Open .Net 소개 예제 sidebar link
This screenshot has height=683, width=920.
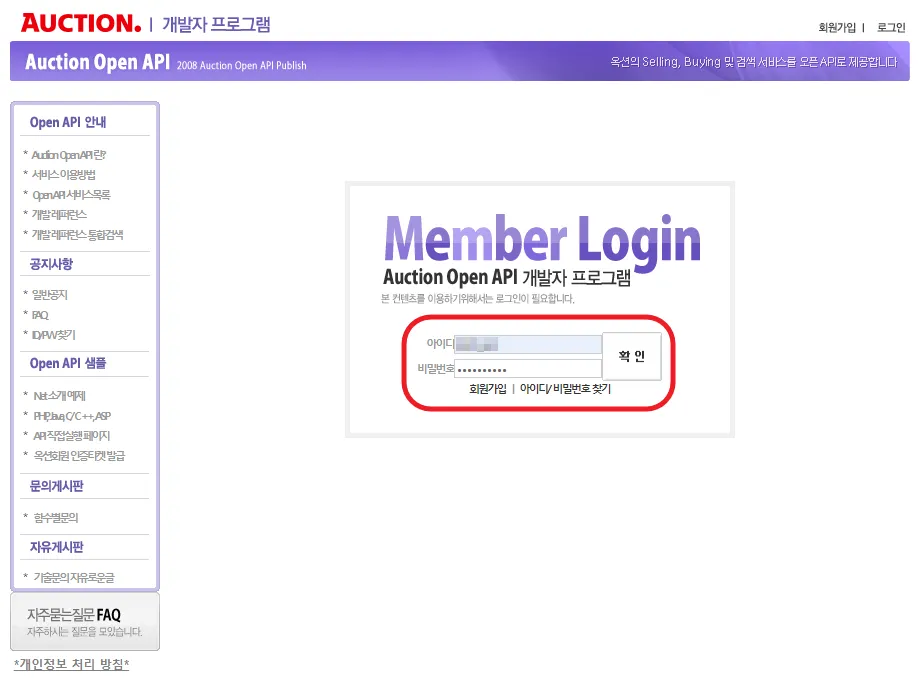coord(59,396)
